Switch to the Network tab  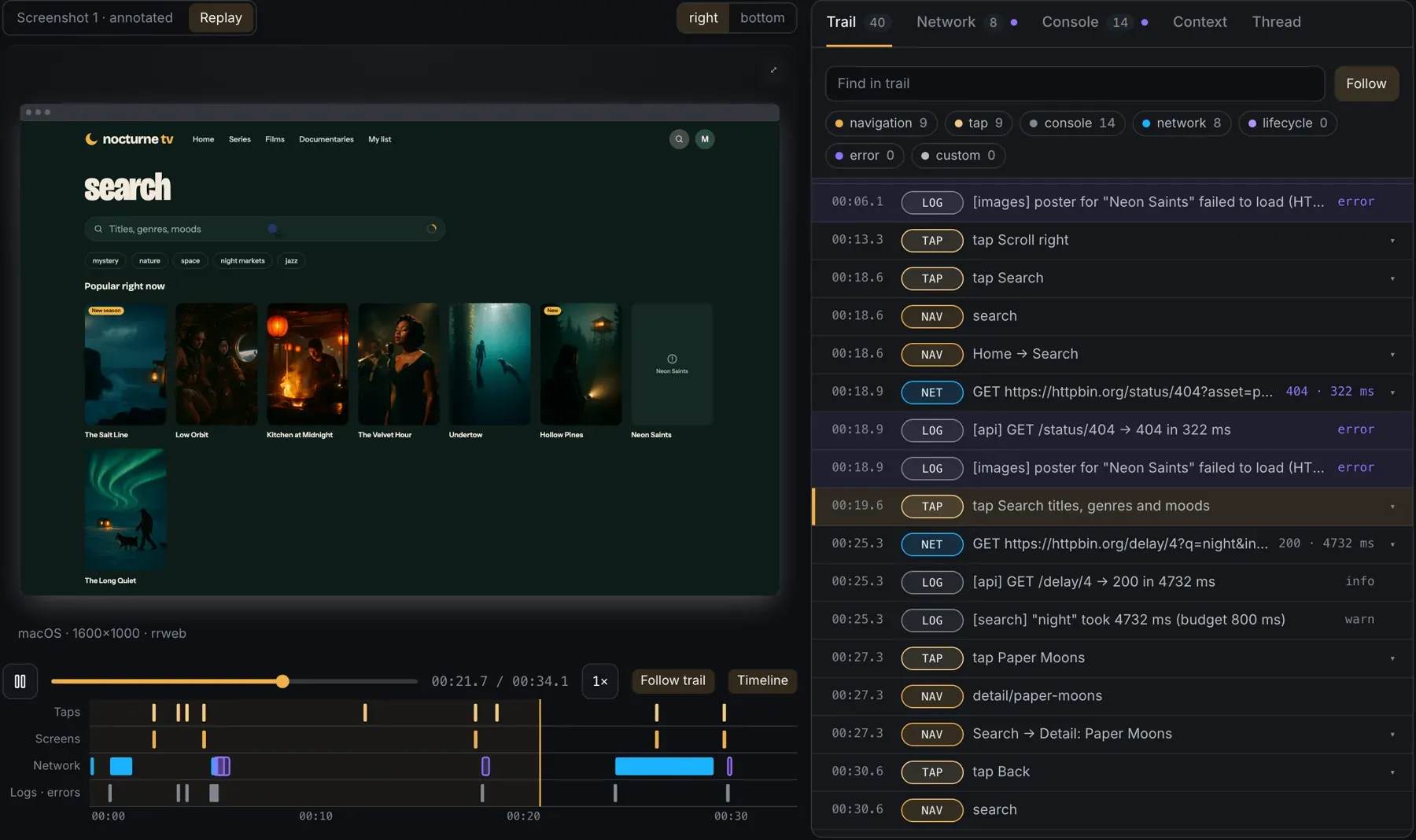click(x=966, y=22)
